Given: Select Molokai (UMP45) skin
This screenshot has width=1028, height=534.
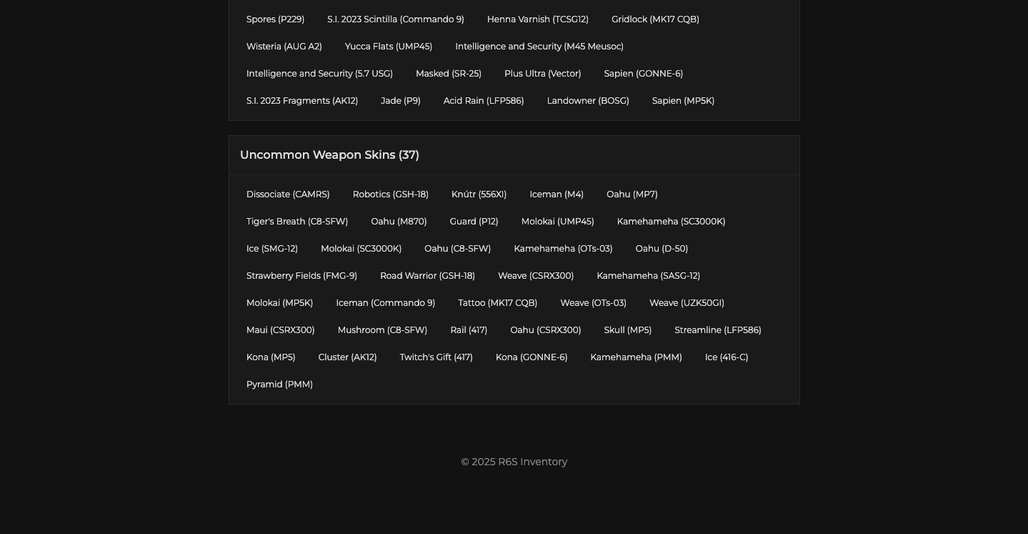Looking at the screenshot, I should [557, 221].
